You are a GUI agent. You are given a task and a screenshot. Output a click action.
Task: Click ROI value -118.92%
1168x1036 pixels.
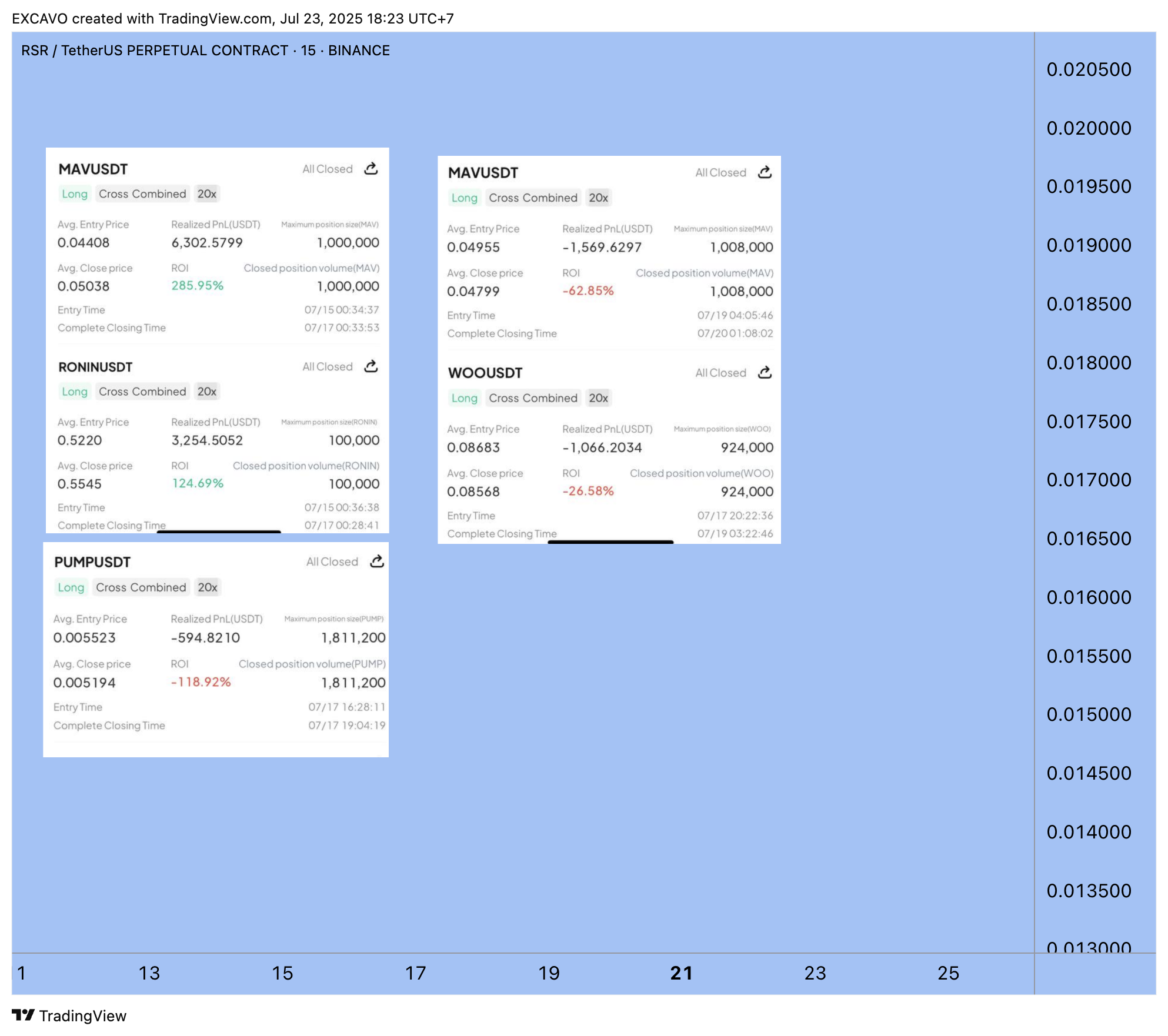[201, 681]
